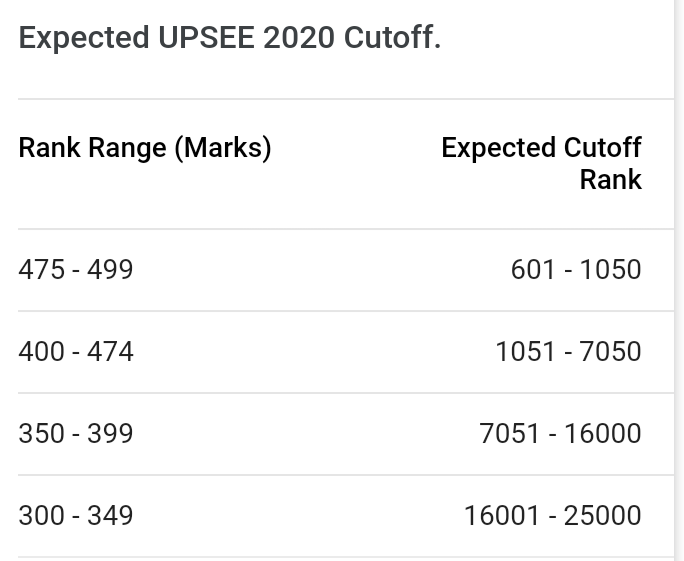Click 'Rank Range' in the column header
Screen dimensions: 684x561
pos(92,148)
